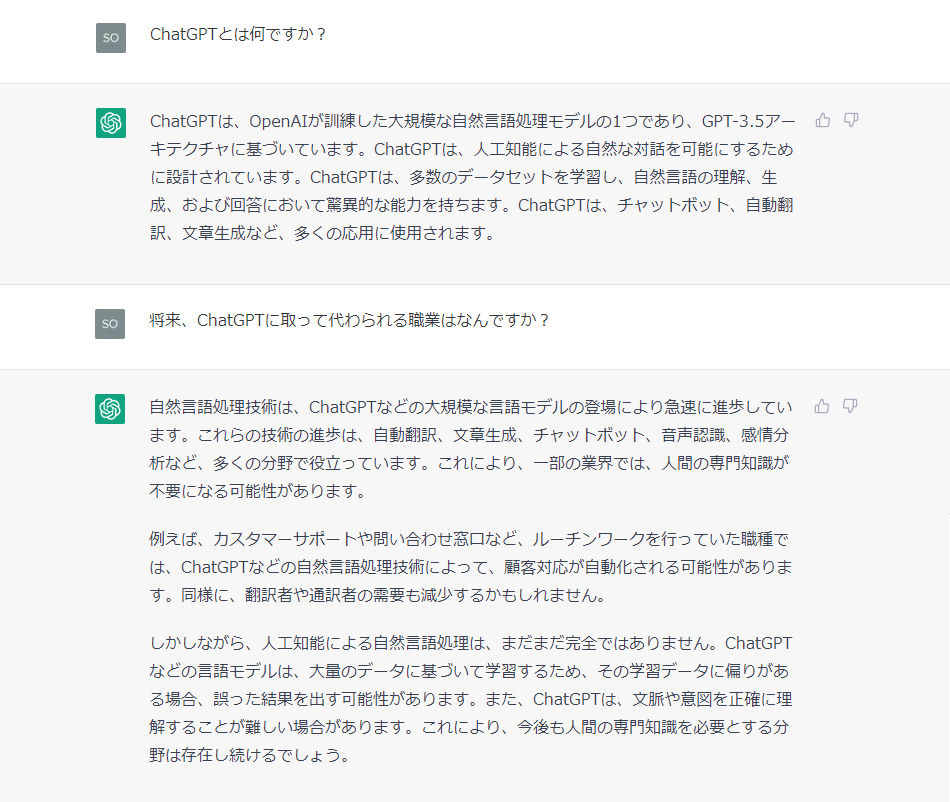
Task: Like the first ChatGPT answer with thumbs up
Action: point(822,120)
